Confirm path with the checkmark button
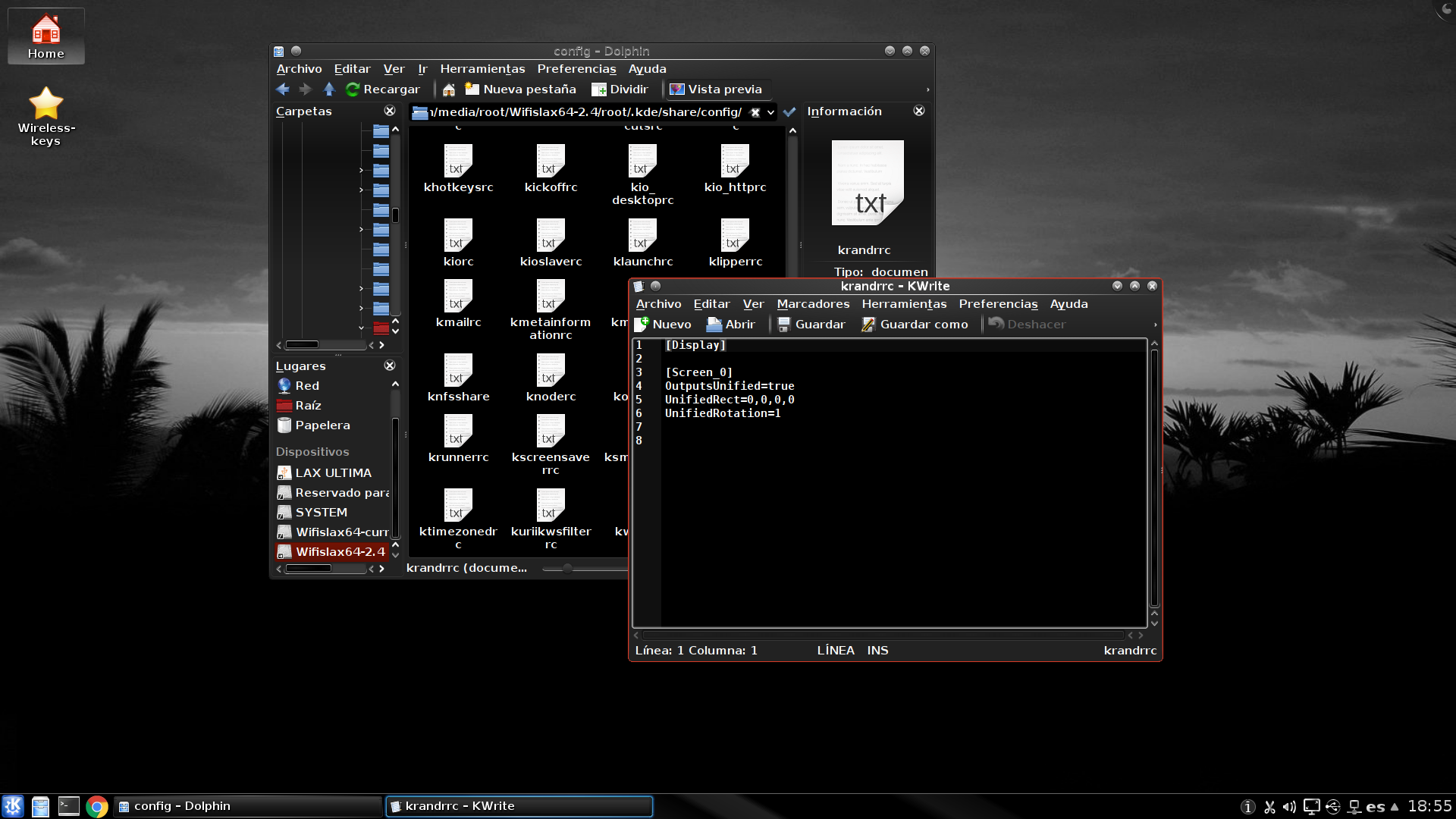The image size is (1456, 819). tap(789, 112)
